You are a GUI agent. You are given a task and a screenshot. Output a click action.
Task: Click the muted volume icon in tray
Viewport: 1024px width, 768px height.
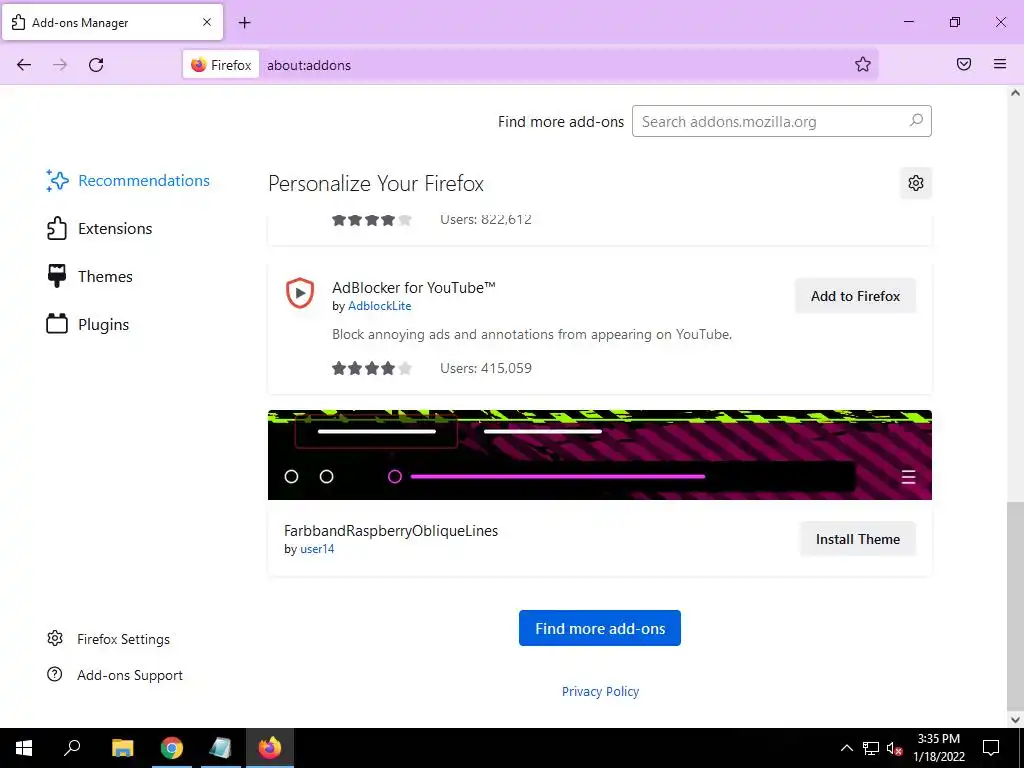pos(894,748)
